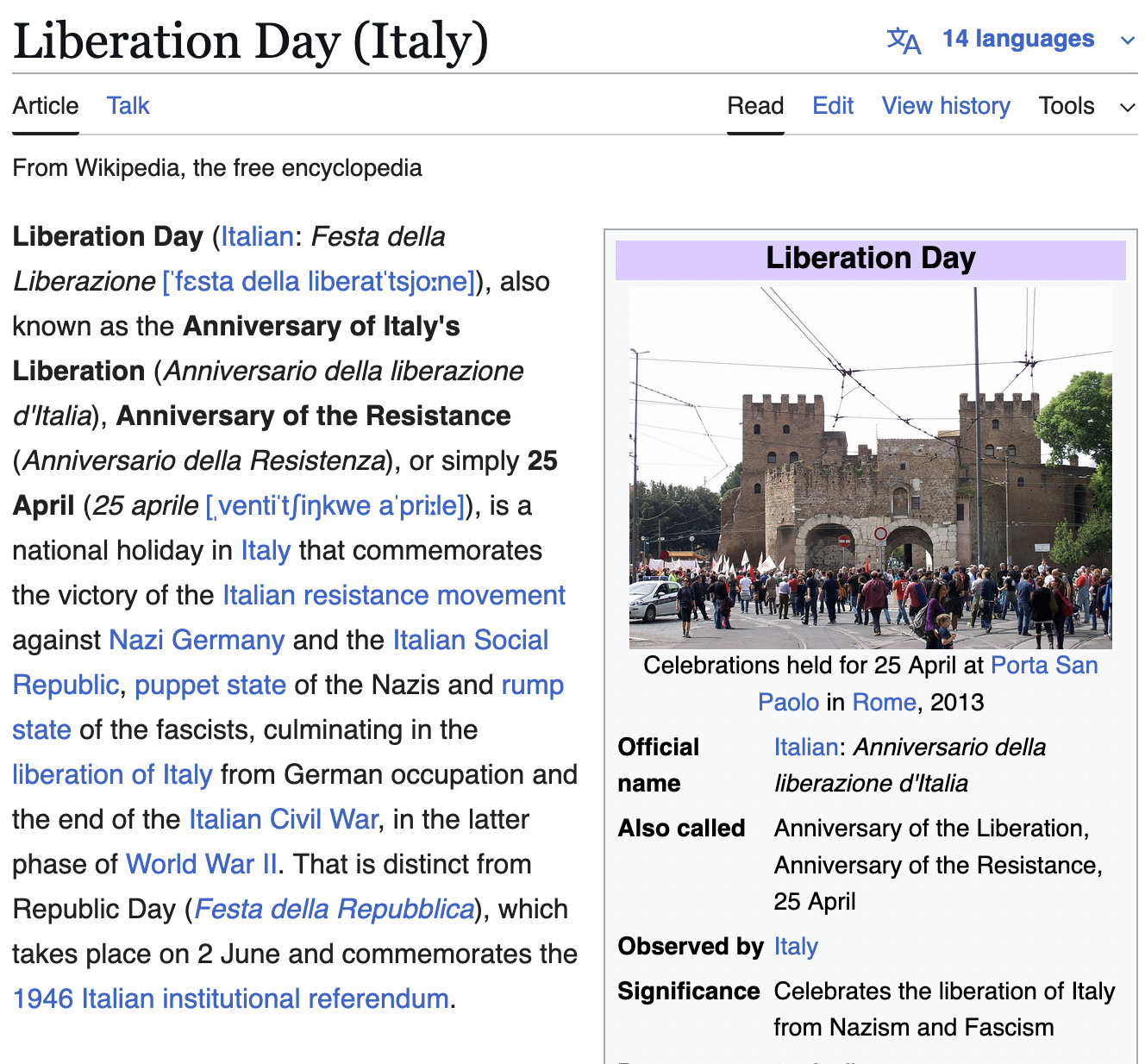Click the Italy link beside Observed by

click(x=795, y=947)
